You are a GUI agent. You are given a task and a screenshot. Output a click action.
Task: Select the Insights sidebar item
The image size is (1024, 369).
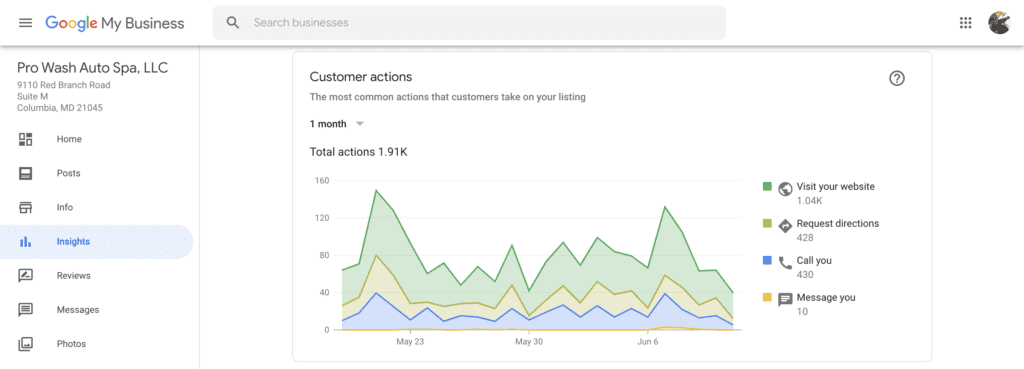tap(97, 242)
